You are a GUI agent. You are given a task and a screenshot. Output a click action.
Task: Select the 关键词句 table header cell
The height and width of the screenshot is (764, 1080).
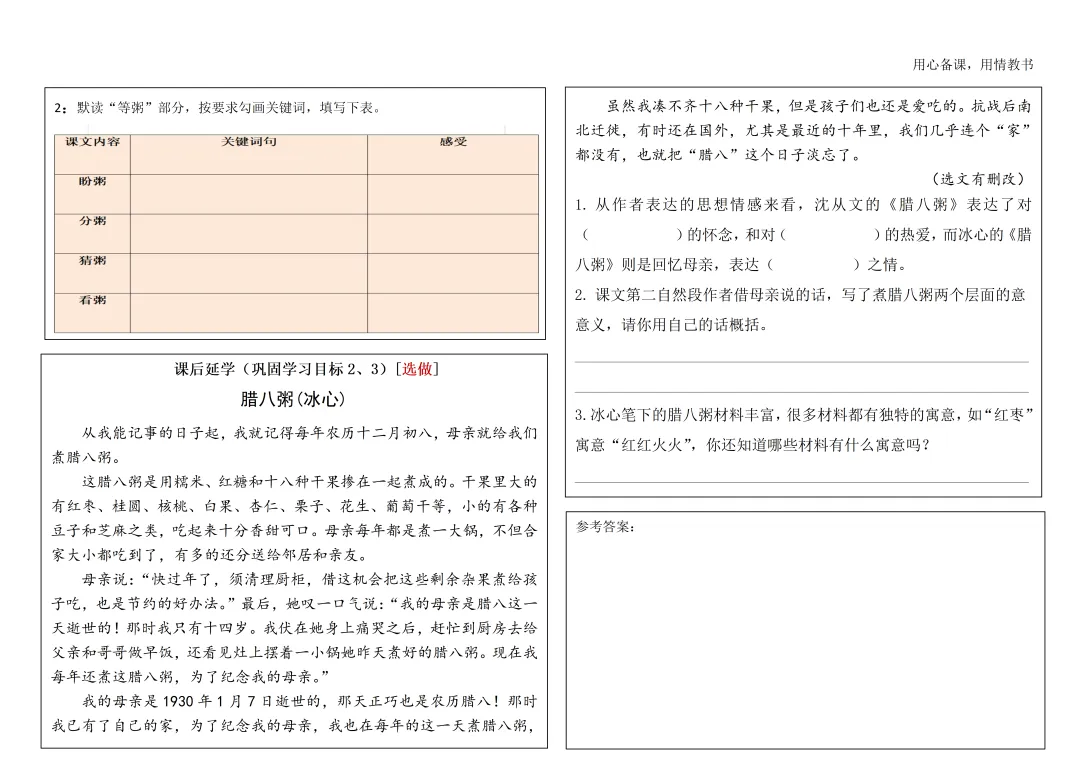click(x=249, y=154)
